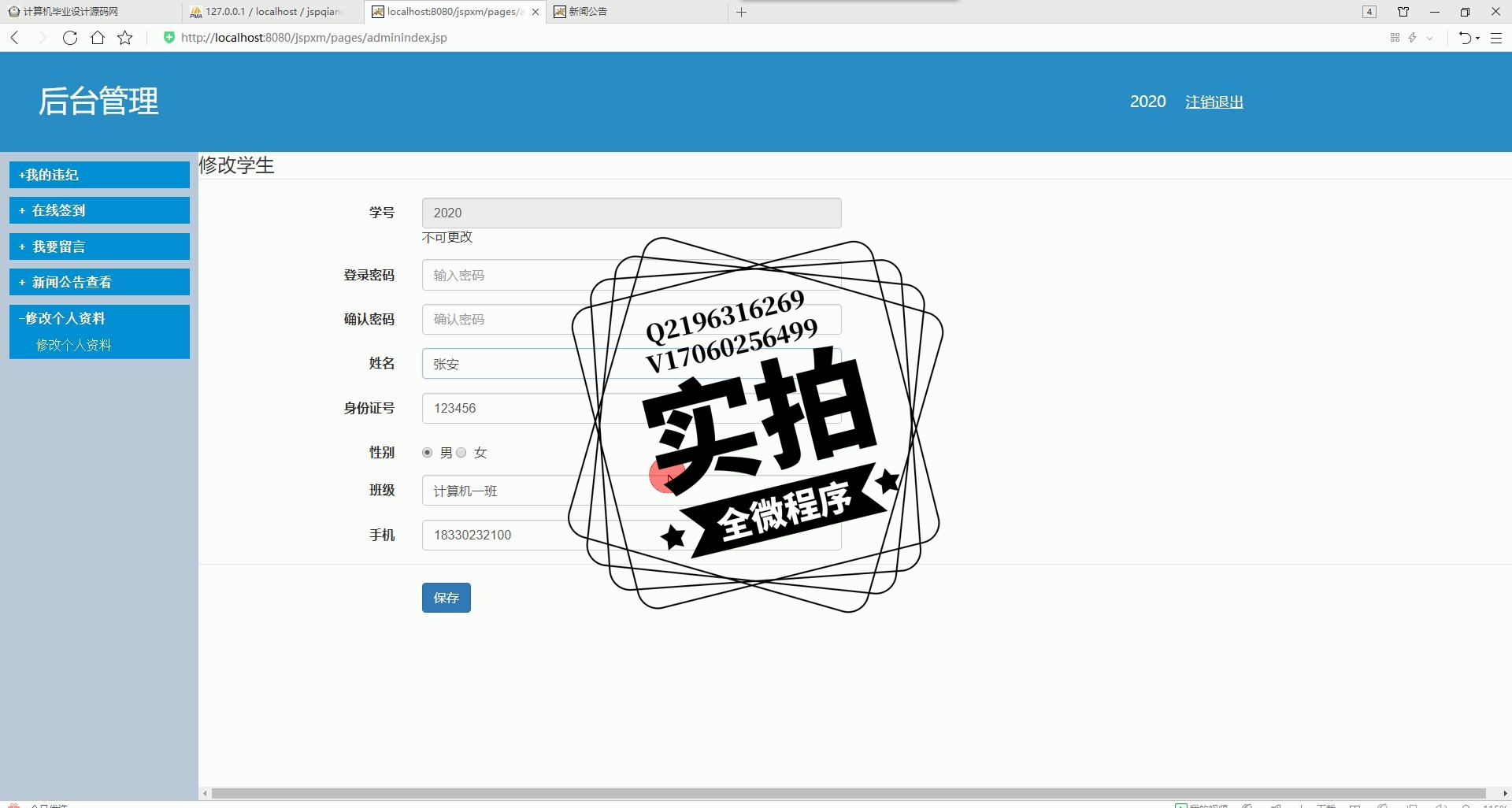Screen dimensions: 1512x808
Task: Bookmark page with the star icon
Action: point(125,37)
